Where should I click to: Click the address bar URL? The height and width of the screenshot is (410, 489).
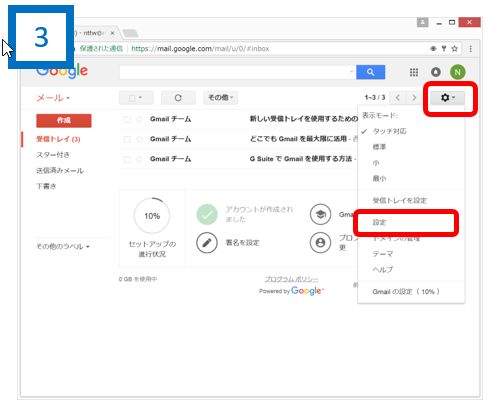pyautogui.click(x=200, y=49)
